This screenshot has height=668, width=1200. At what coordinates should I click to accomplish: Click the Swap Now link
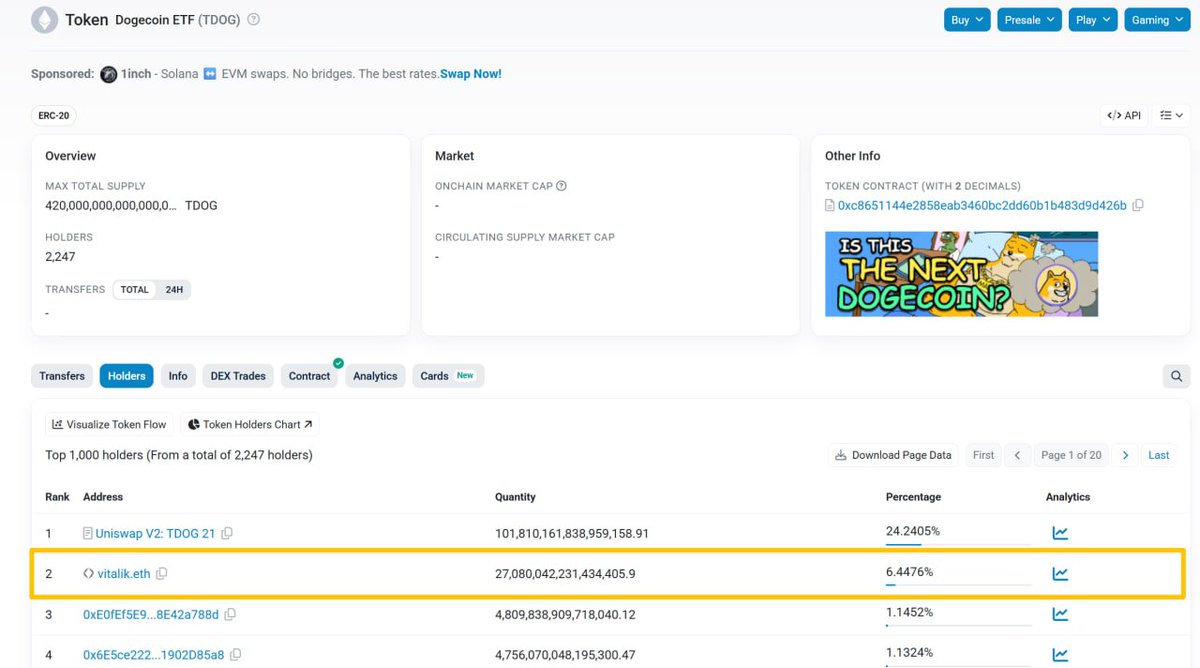click(x=469, y=73)
